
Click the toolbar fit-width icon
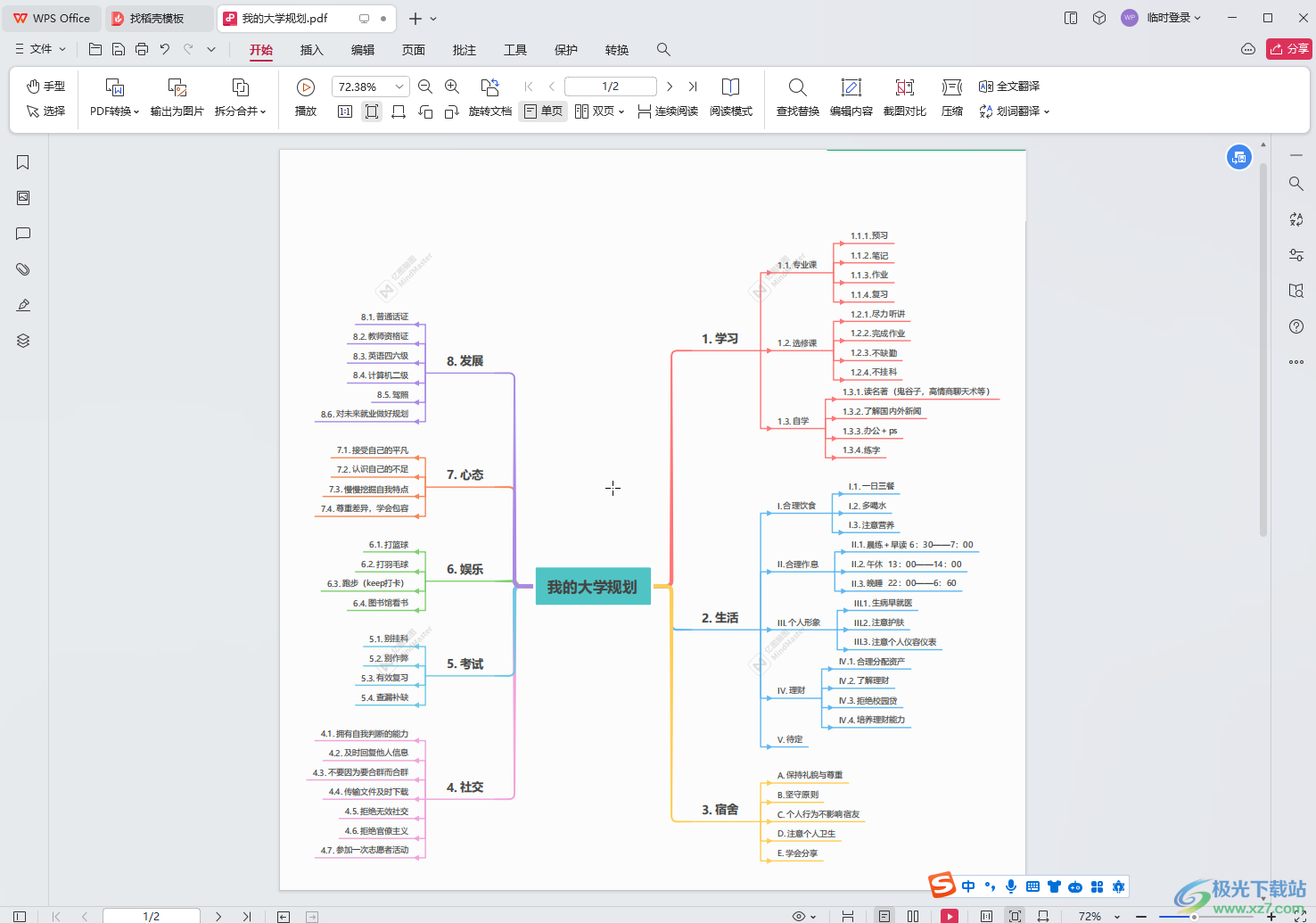[x=399, y=111]
